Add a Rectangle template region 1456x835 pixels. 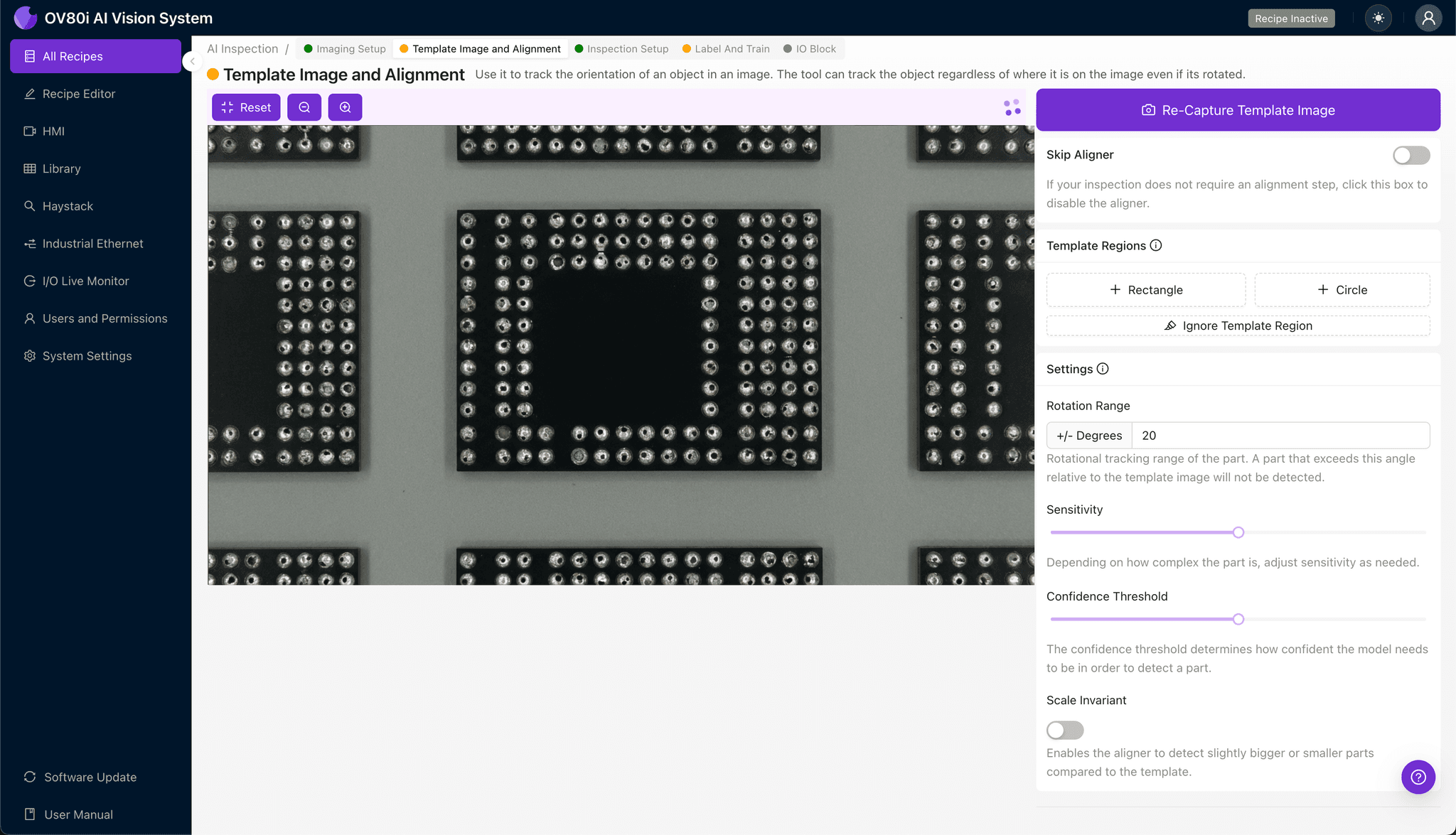pyautogui.click(x=1145, y=290)
